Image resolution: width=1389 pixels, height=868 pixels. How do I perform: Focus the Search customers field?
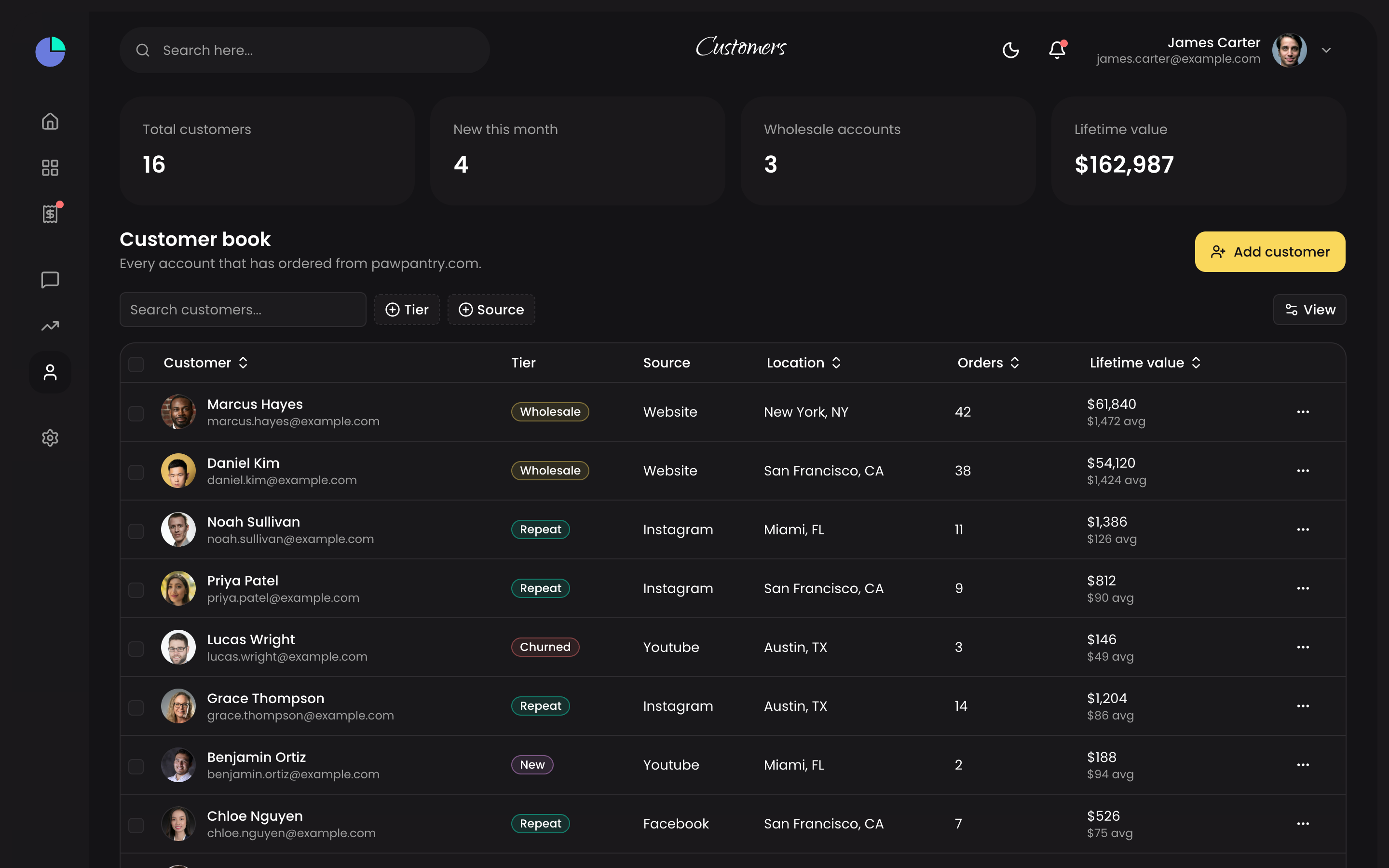pos(243,310)
